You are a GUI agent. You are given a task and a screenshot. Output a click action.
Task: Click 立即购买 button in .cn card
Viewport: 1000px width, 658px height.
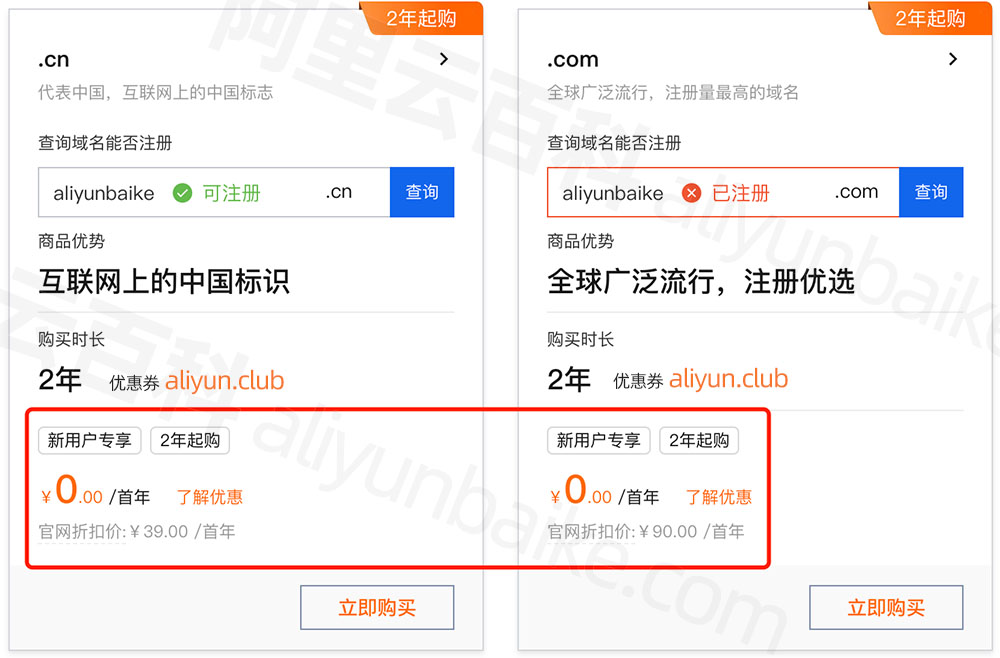point(378,608)
